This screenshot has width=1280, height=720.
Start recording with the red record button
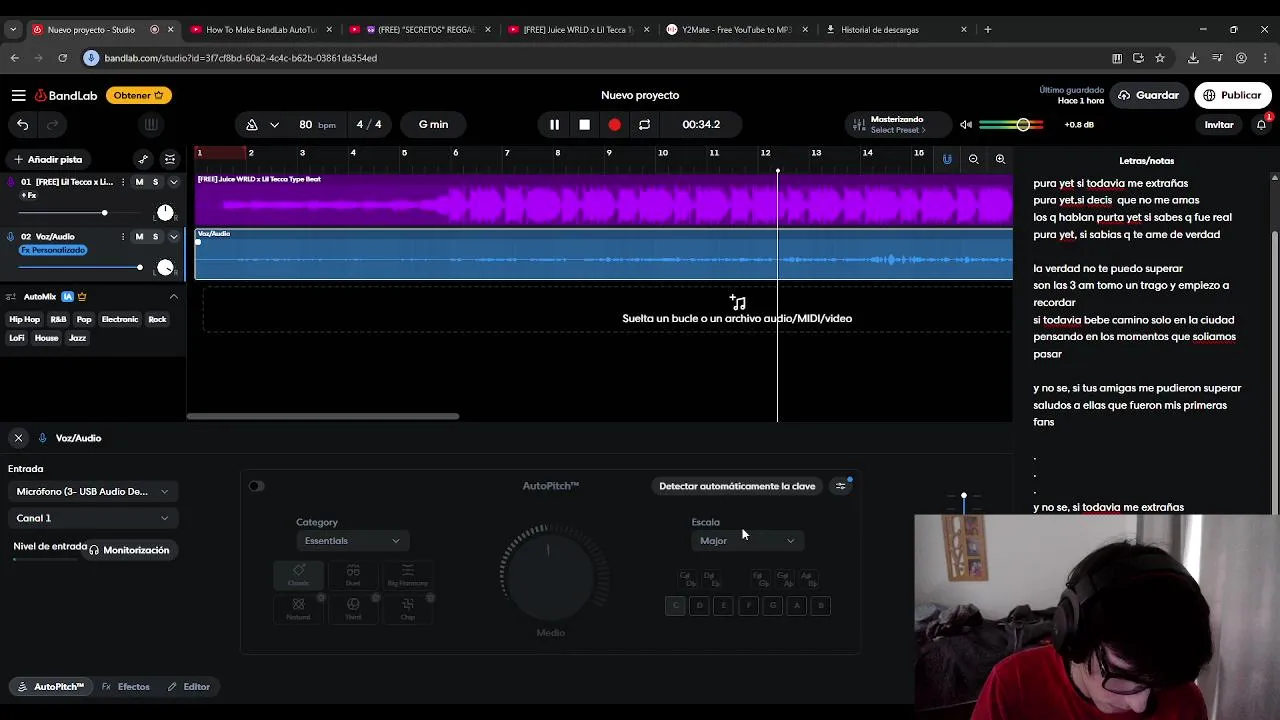pyautogui.click(x=614, y=125)
